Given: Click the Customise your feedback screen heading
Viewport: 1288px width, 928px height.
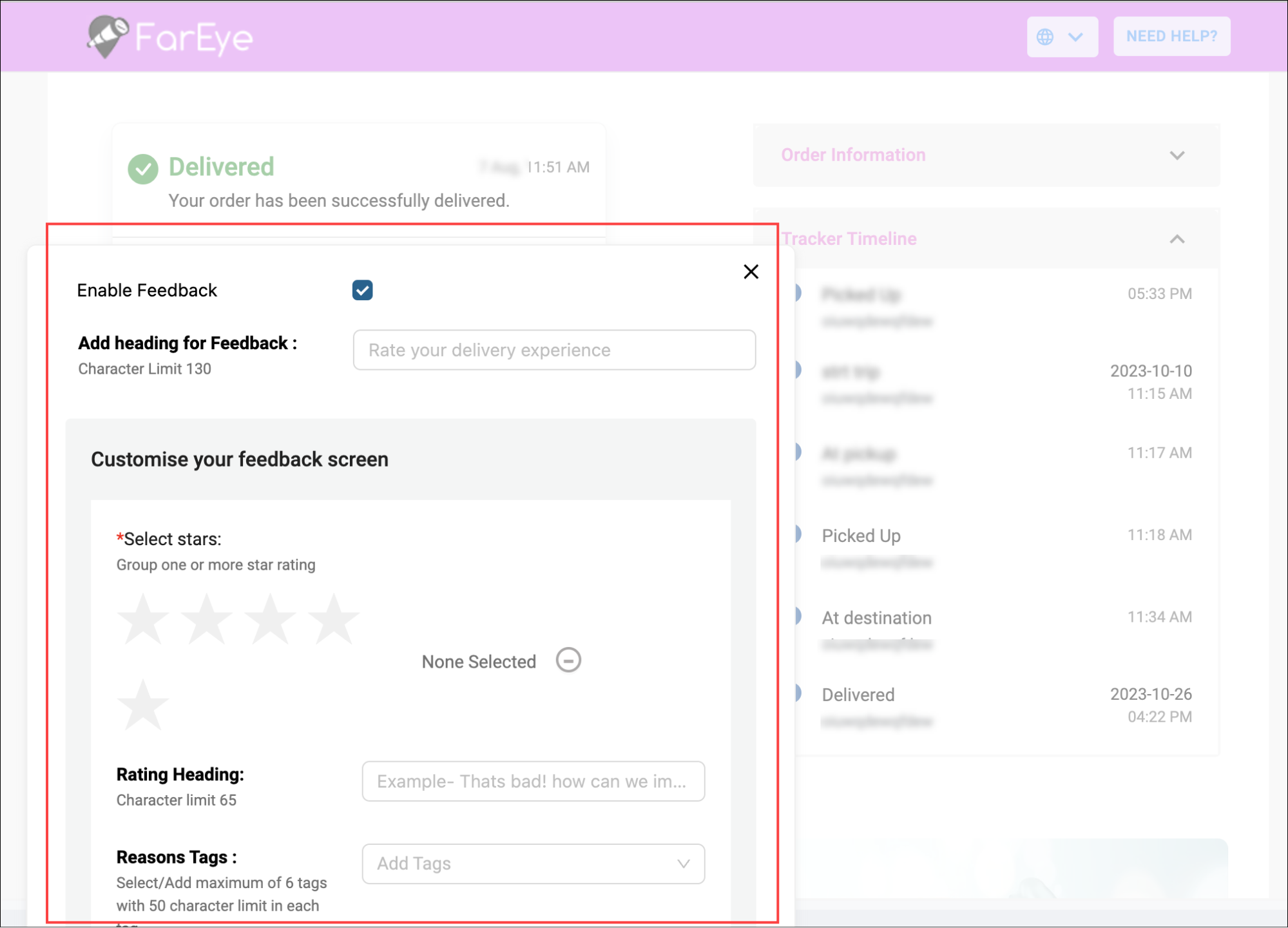Looking at the screenshot, I should pyautogui.click(x=239, y=459).
